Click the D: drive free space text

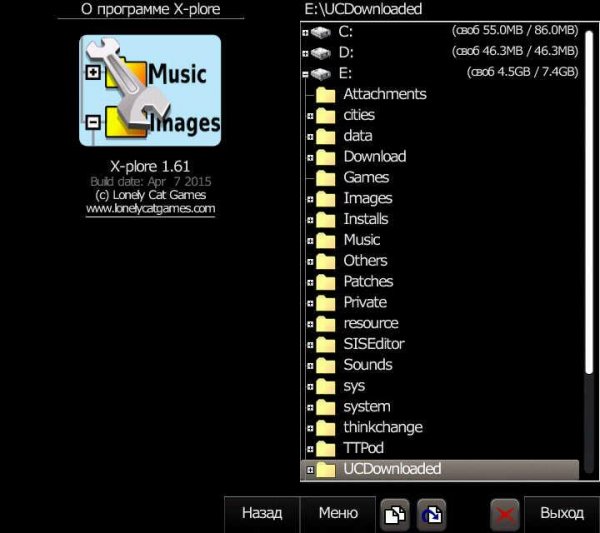tap(515, 51)
